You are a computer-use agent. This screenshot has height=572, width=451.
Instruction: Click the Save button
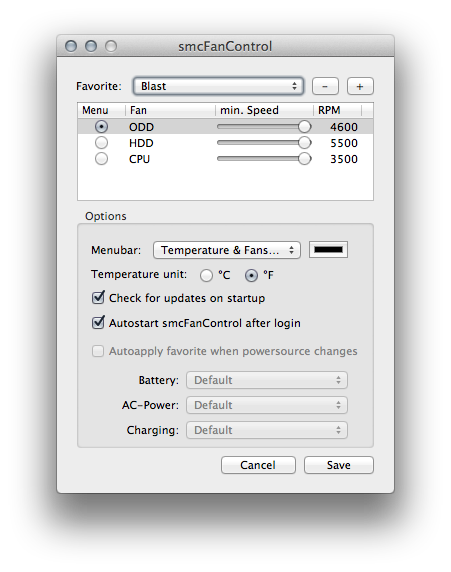339,465
